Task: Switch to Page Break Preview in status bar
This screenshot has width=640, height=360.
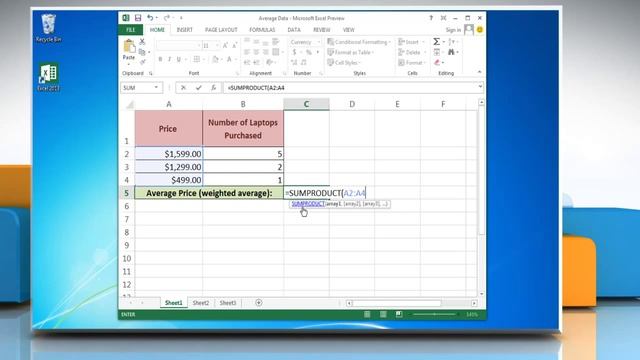Action: pyautogui.click(x=399, y=314)
